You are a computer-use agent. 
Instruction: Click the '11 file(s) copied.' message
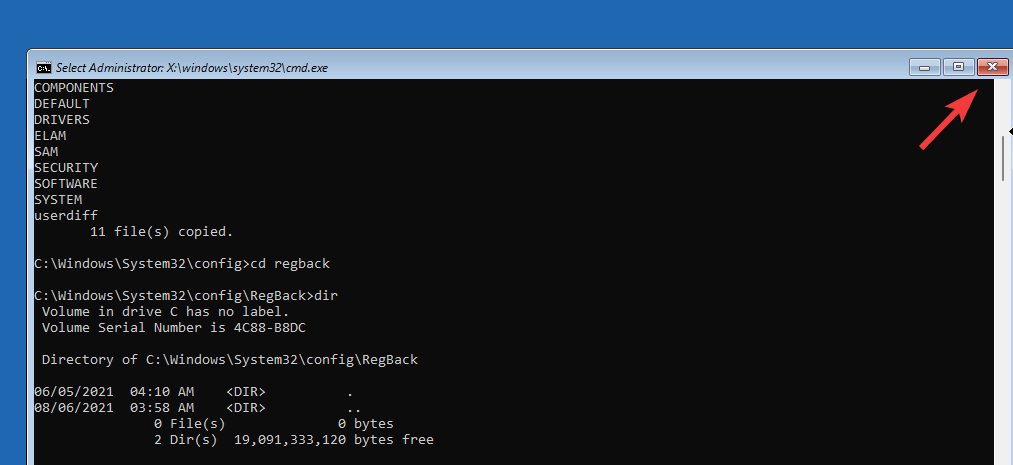click(x=162, y=231)
